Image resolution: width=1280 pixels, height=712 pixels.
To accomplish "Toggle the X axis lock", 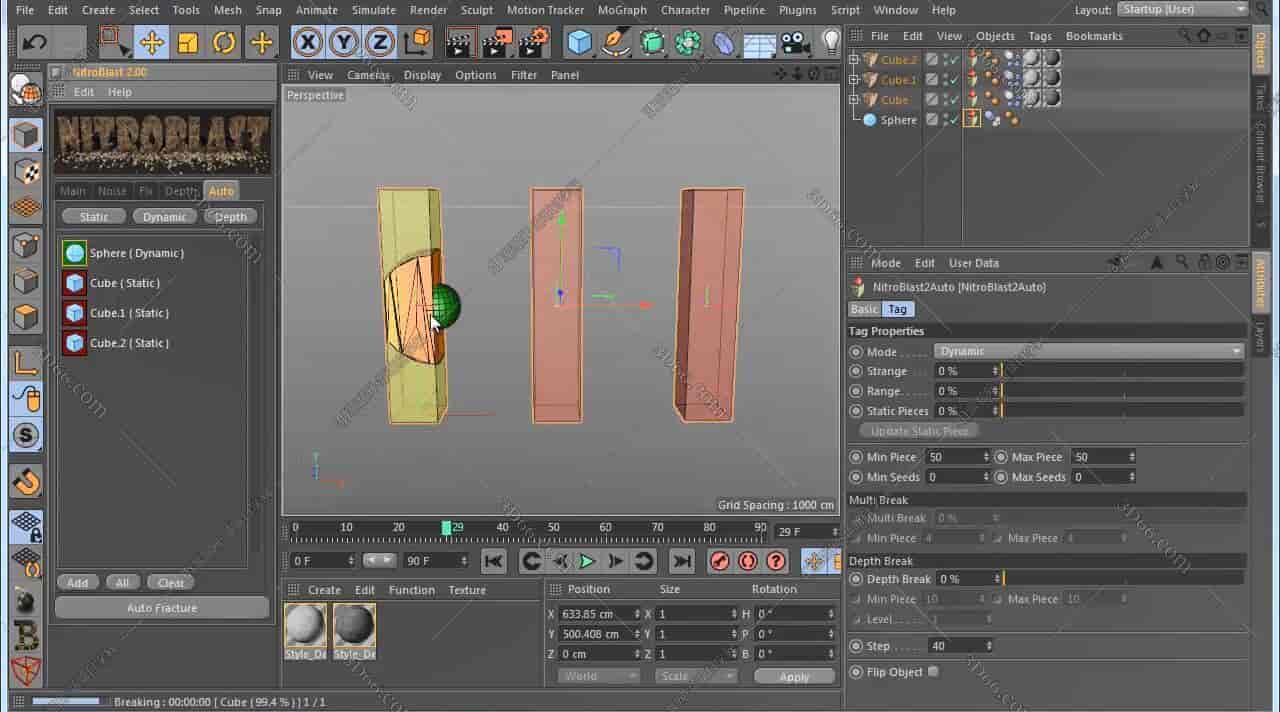I will pos(308,43).
